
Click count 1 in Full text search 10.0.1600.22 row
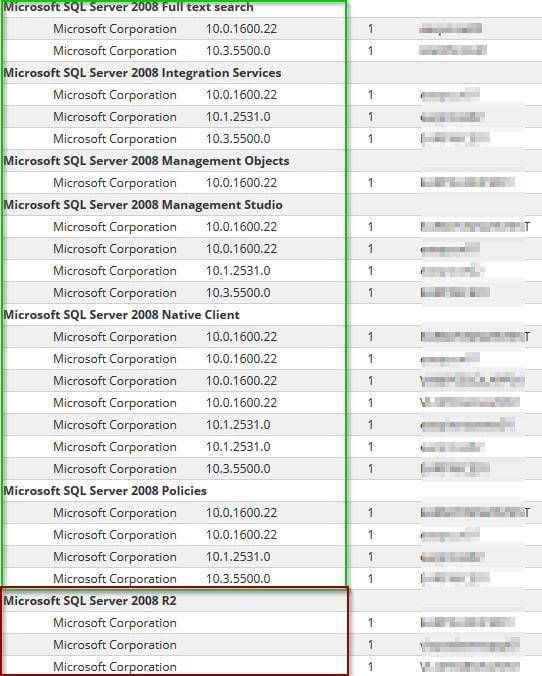370,29
